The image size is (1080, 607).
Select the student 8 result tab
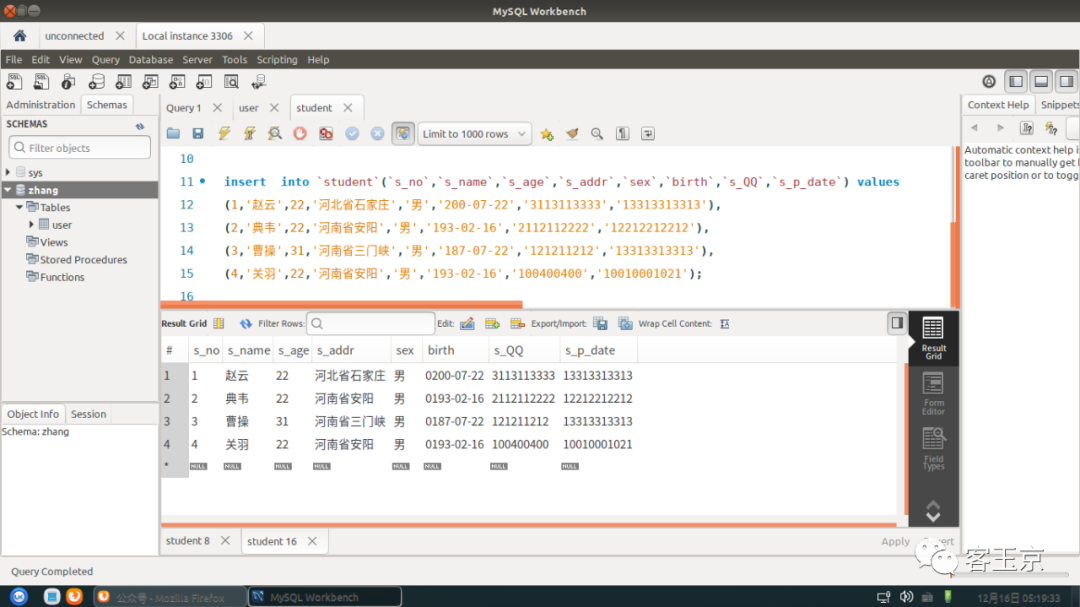(x=187, y=541)
